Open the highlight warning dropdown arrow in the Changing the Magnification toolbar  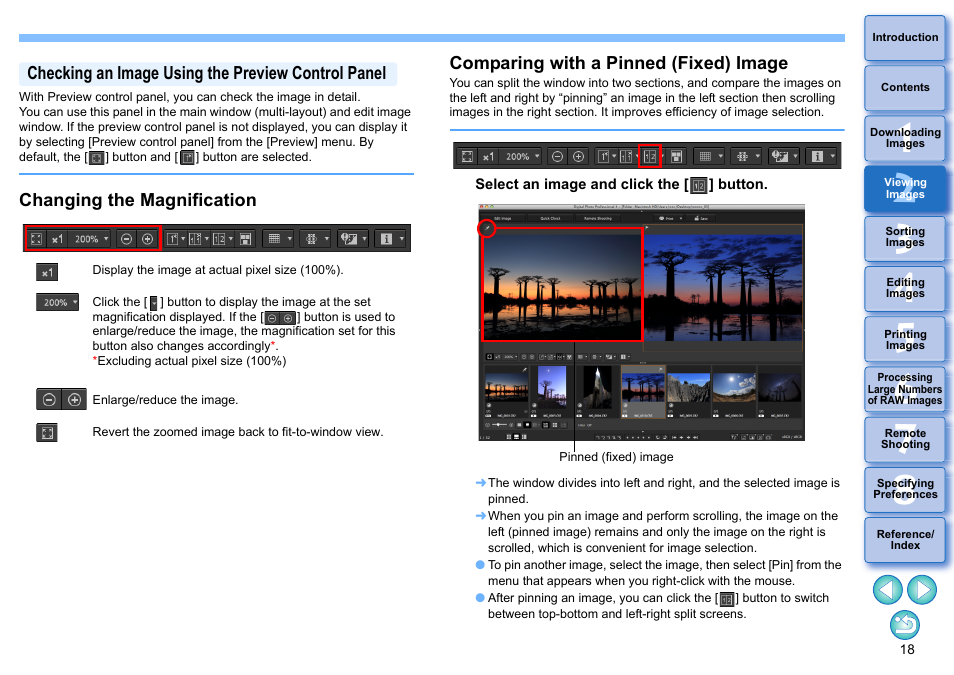[364, 239]
